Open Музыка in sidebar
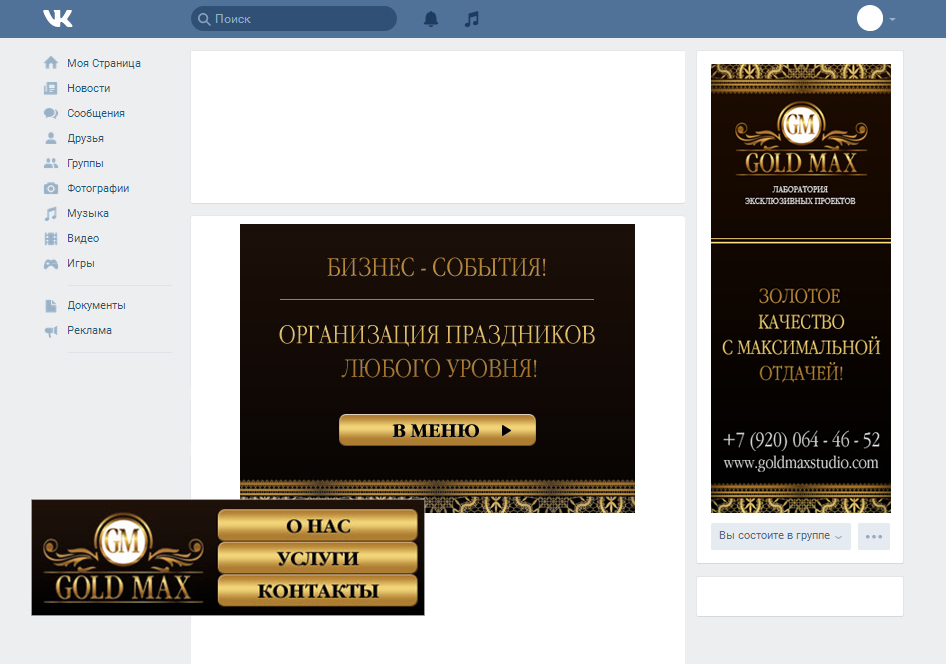The width and height of the screenshot is (946, 664). (88, 213)
